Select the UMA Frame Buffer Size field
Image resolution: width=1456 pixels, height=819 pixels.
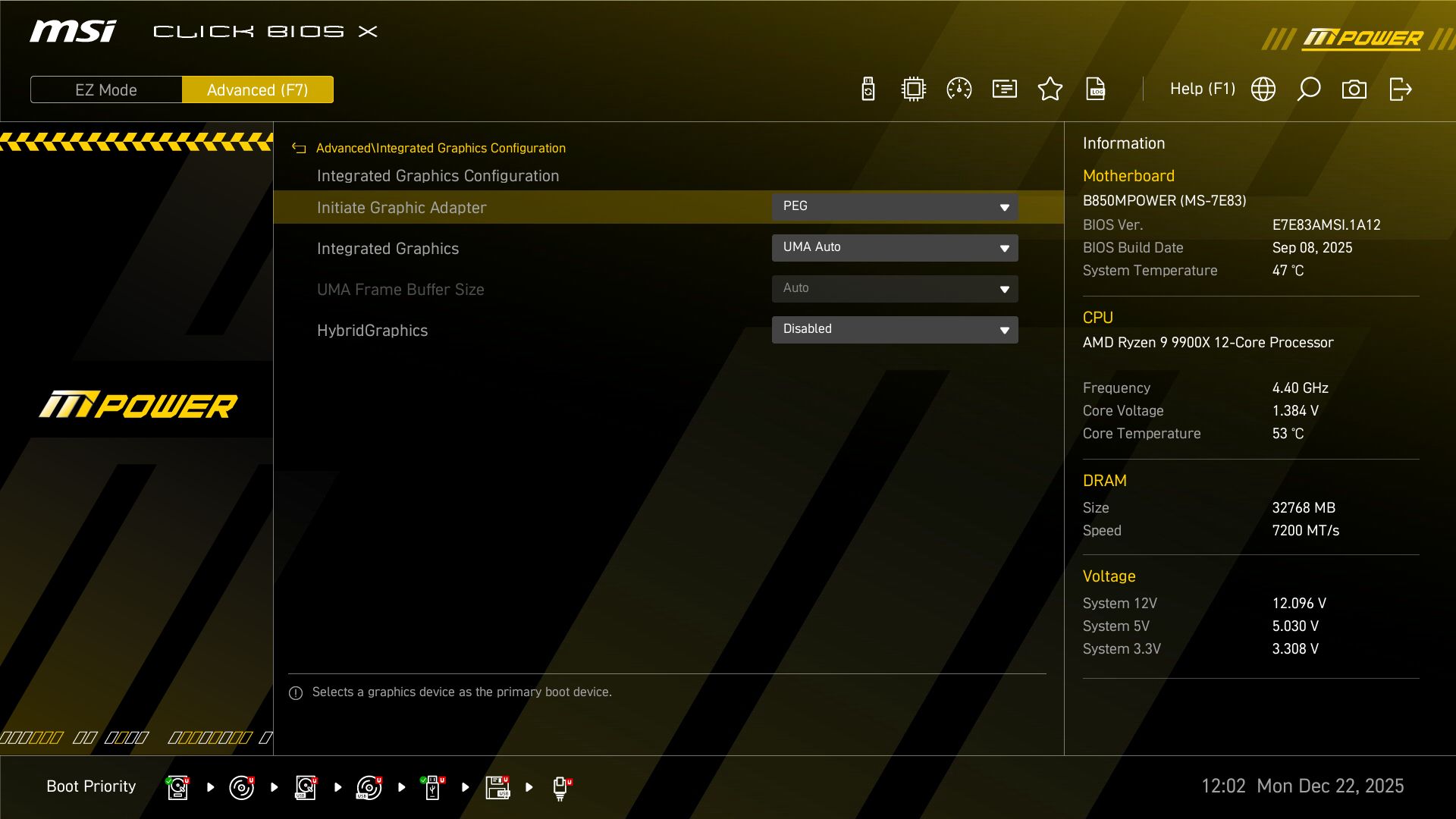tap(895, 288)
